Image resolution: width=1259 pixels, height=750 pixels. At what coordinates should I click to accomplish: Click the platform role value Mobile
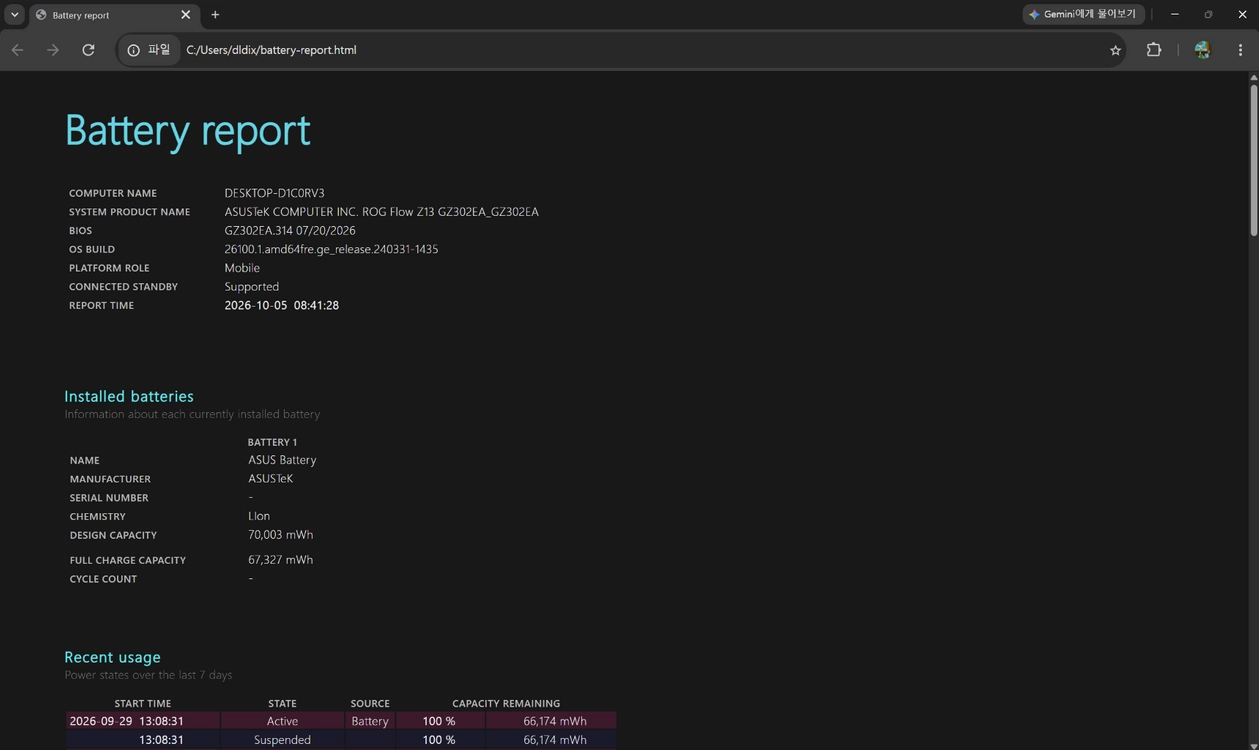click(242, 268)
